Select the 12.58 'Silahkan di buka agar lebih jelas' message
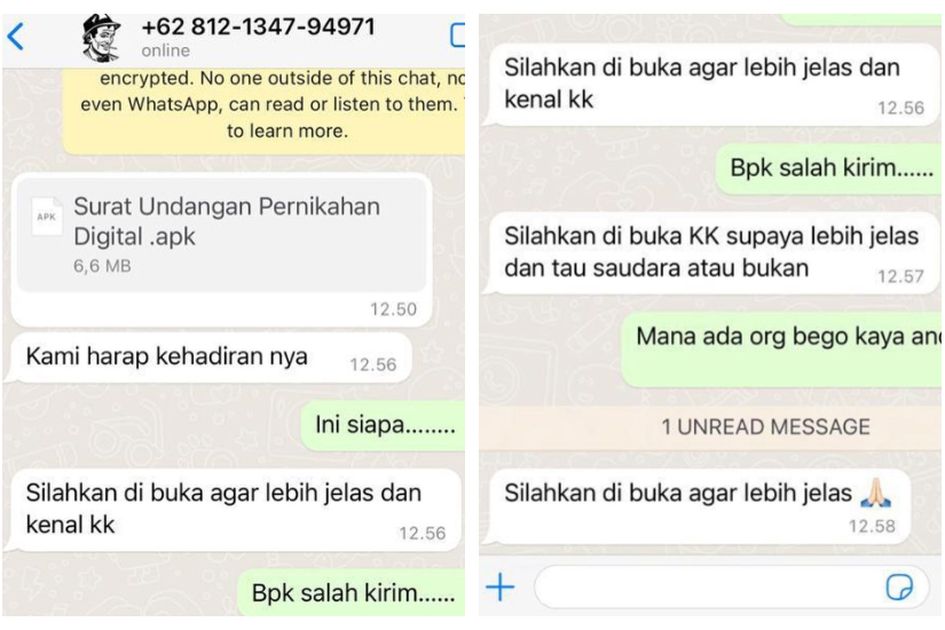This screenshot has height=630, width=945. 699,506
